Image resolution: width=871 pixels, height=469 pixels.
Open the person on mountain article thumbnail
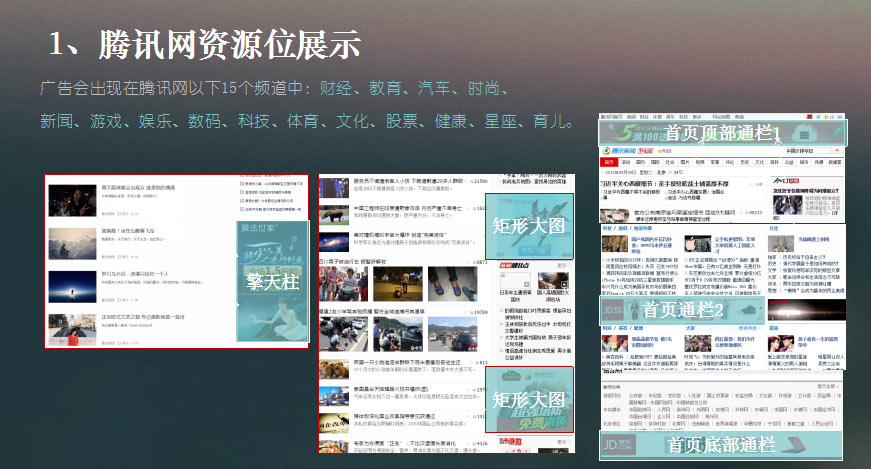[73, 241]
